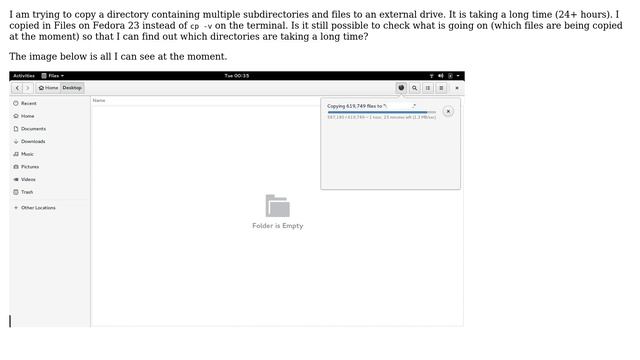Open Home in the sidebar
Viewport: 640px width, 360px height.
pos(49,116)
